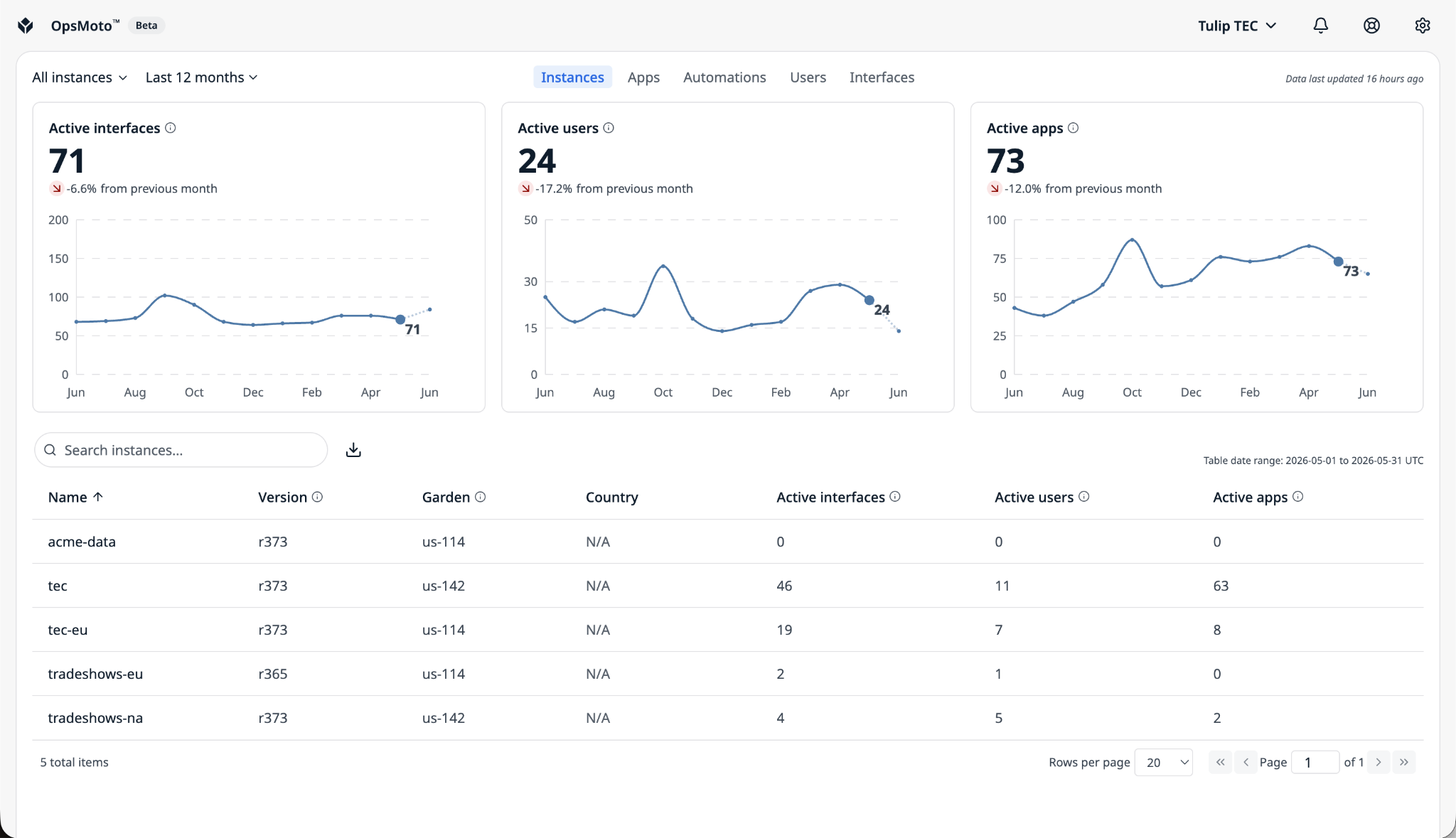Click the Version column header
Image resolution: width=1456 pixels, height=838 pixels.
(282, 498)
